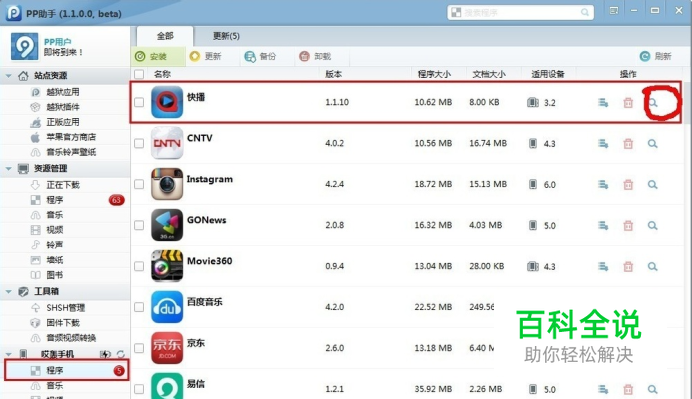Screen dimensions: 692x399
Task: Open 越狱应用 in the sidebar
Action: point(63,92)
